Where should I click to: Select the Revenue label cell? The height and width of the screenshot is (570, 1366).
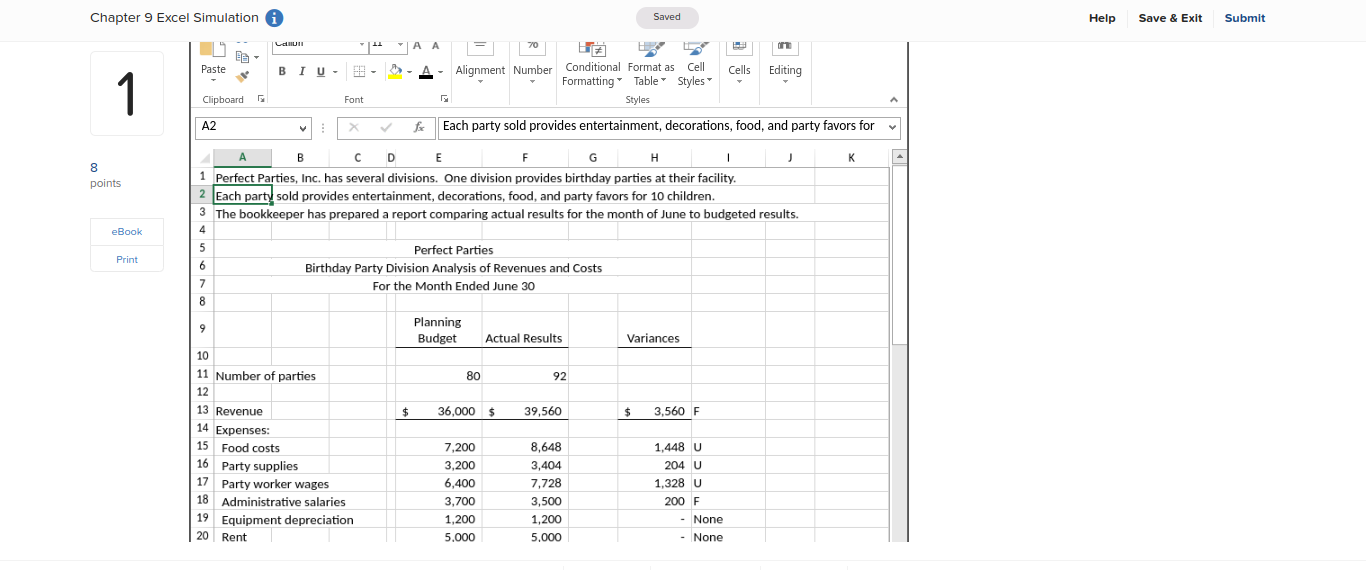(x=242, y=411)
